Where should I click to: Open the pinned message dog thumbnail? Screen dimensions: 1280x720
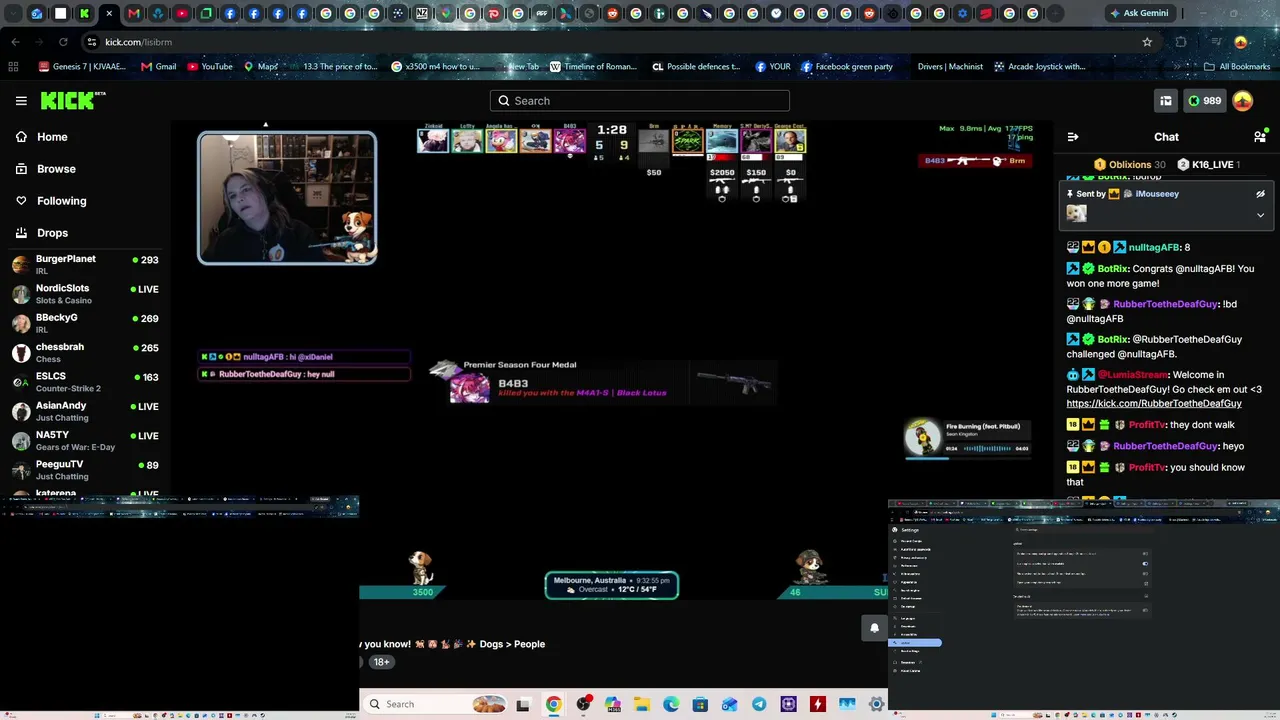pyautogui.click(x=1077, y=213)
